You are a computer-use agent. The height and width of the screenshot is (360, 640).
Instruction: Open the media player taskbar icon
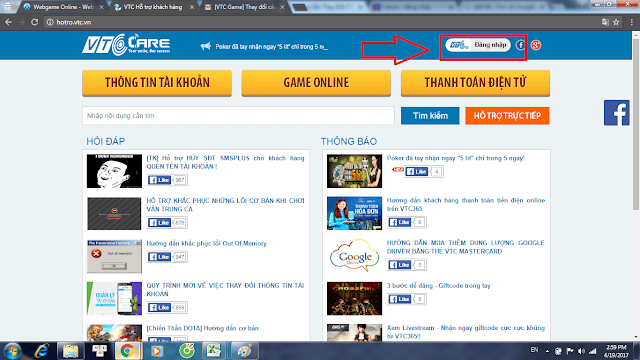[x=156, y=351]
